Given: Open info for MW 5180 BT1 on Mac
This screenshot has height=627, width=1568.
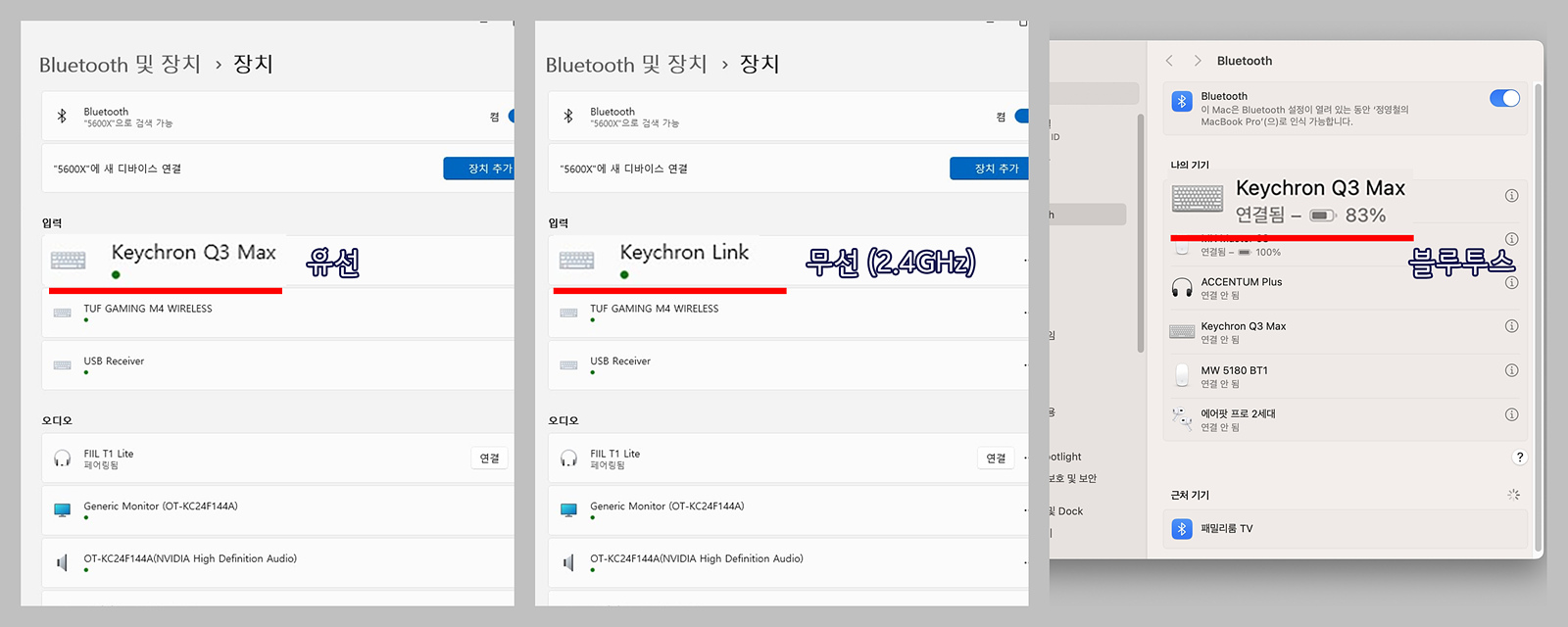Looking at the screenshot, I should pyautogui.click(x=1512, y=370).
